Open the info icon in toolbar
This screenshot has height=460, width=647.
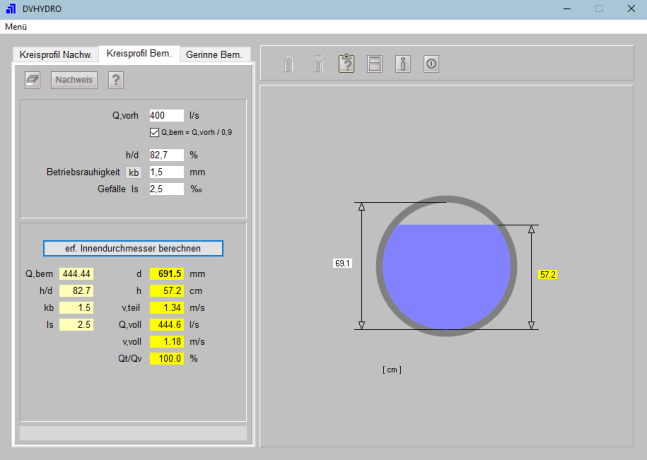click(x=403, y=64)
